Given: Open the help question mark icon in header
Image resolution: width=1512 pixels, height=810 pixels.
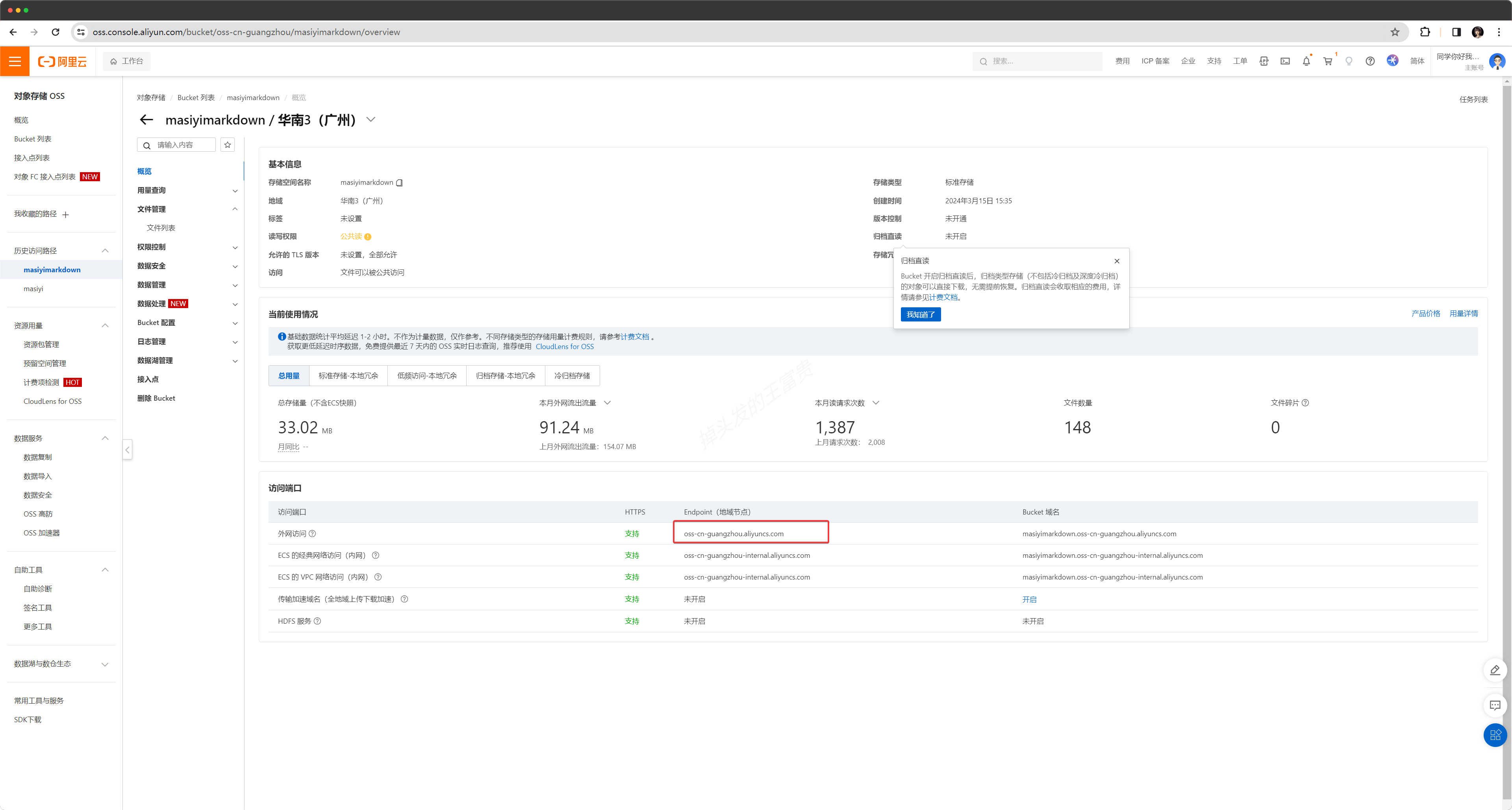Looking at the screenshot, I should pyautogui.click(x=1370, y=61).
